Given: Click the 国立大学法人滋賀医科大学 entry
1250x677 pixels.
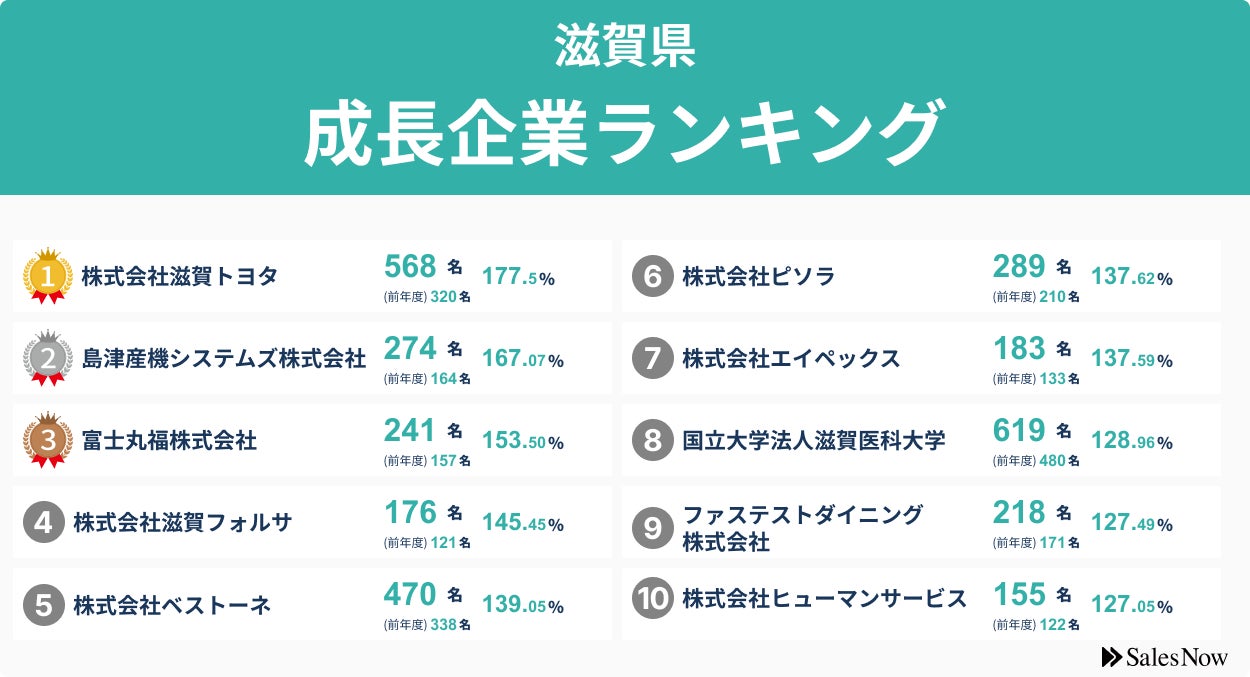Looking at the screenshot, I should click(813, 440).
